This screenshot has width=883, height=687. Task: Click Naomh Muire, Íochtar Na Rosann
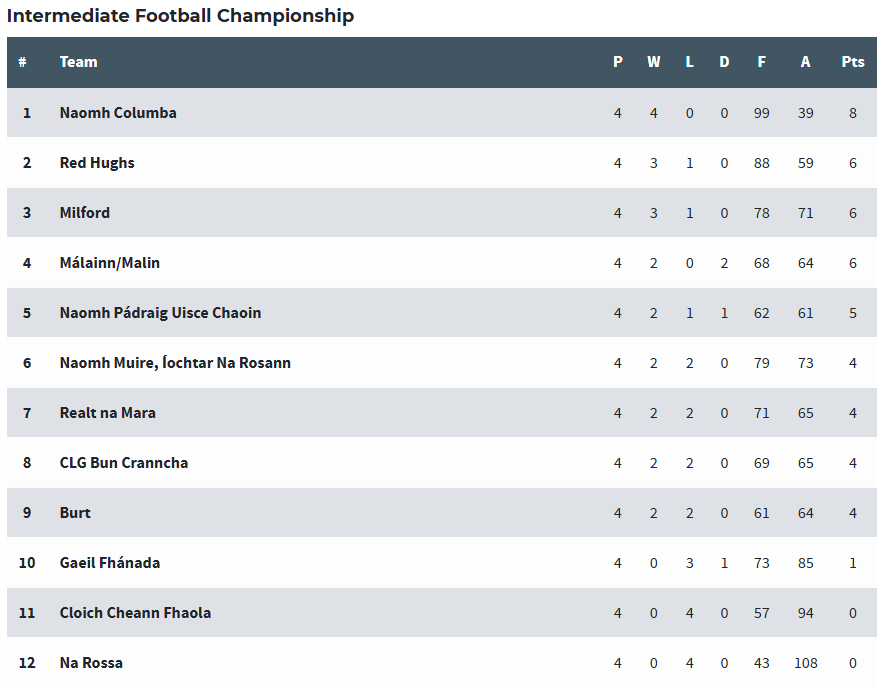pyautogui.click(x=175, y=363)
